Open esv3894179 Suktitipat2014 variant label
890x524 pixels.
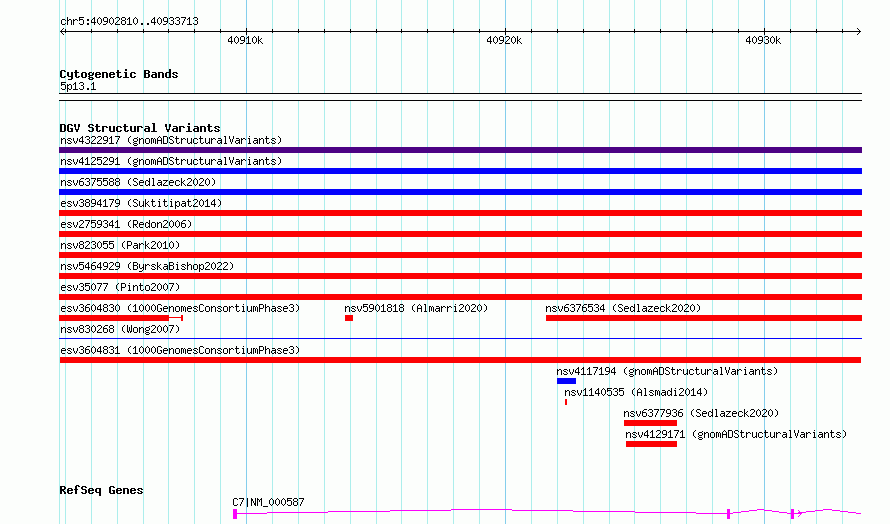141,203
